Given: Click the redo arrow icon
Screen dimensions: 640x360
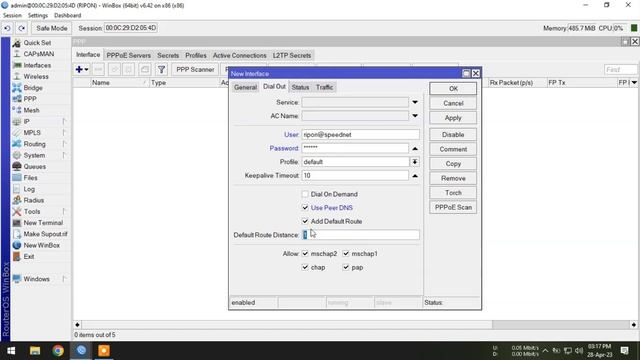Looking at the screenshot, I should [22, 28].
